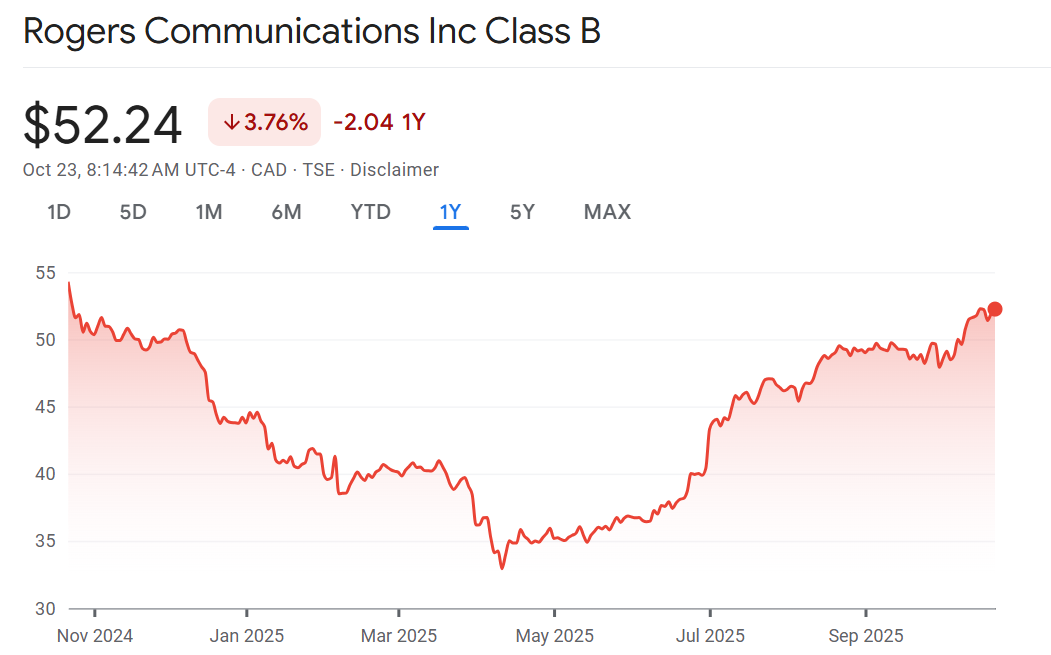
Task: Show the MAX history range
Action: coord(607,212)
